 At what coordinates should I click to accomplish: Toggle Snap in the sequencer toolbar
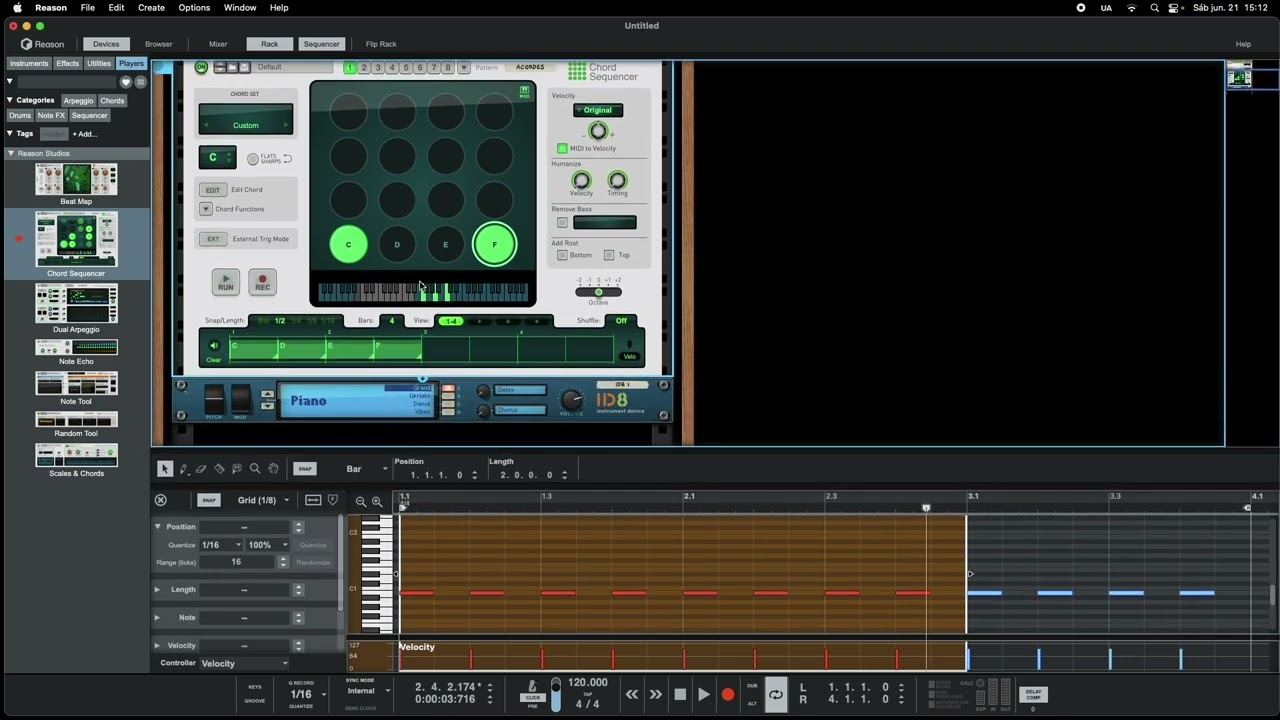(x=305, y=469)
